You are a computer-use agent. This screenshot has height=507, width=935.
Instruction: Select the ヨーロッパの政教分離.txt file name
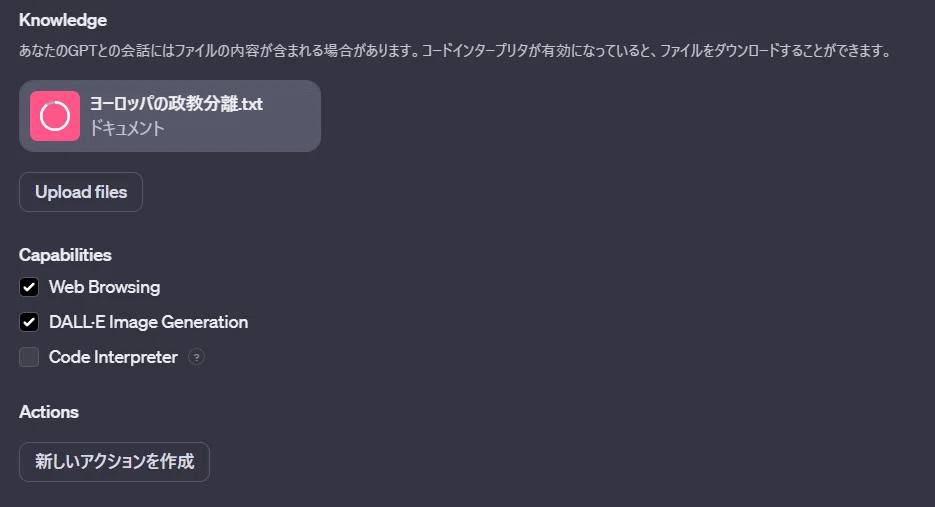177,104
